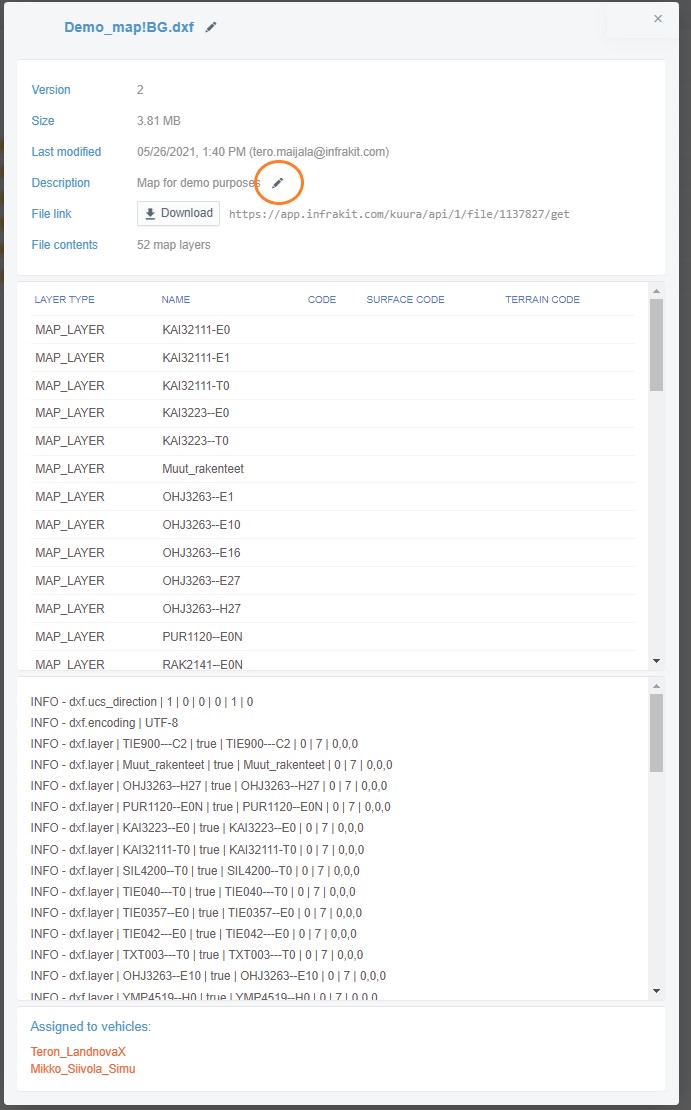Sort by NAME column header
The height and width of the screenshot is (1110, 691).
(176, 299)
